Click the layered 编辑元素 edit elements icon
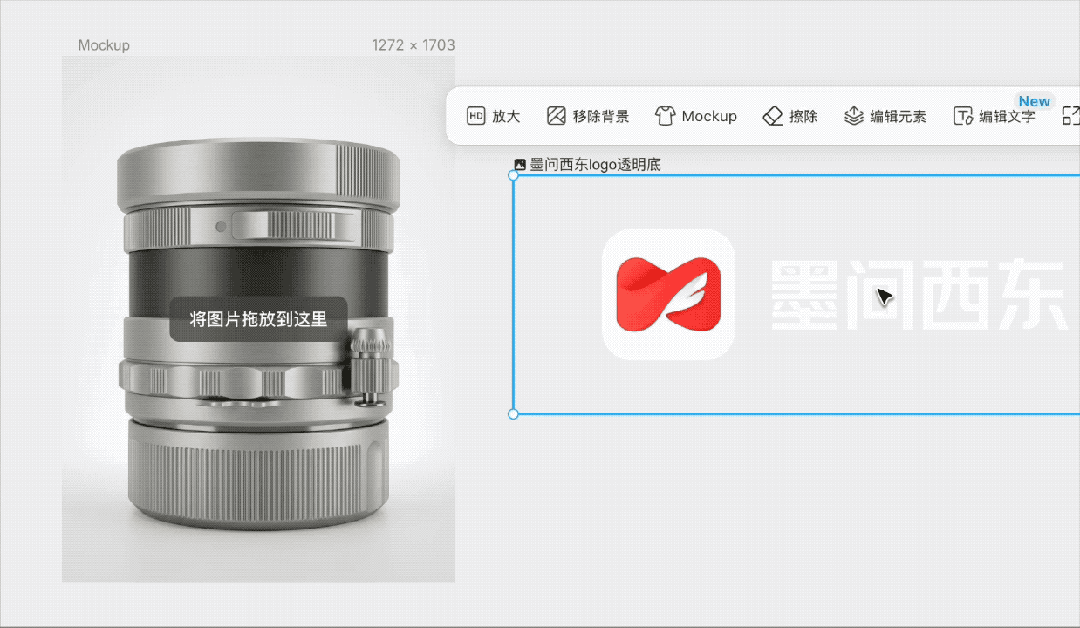Screen dimensions: 1080x628 point(853,116)
